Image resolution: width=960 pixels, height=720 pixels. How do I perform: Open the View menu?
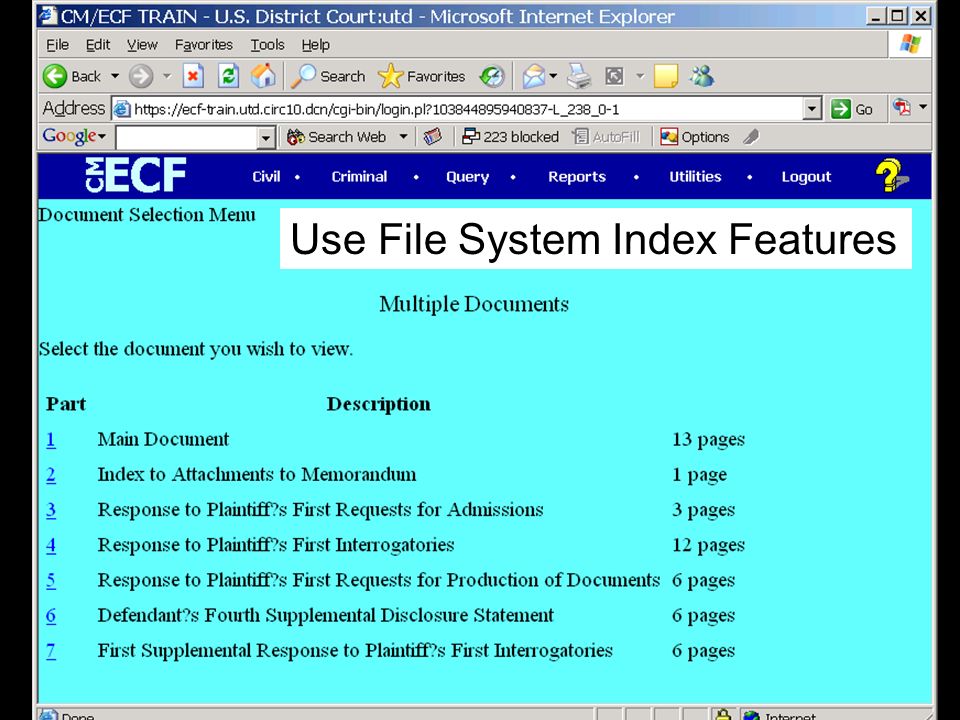[x=142, y=45]
